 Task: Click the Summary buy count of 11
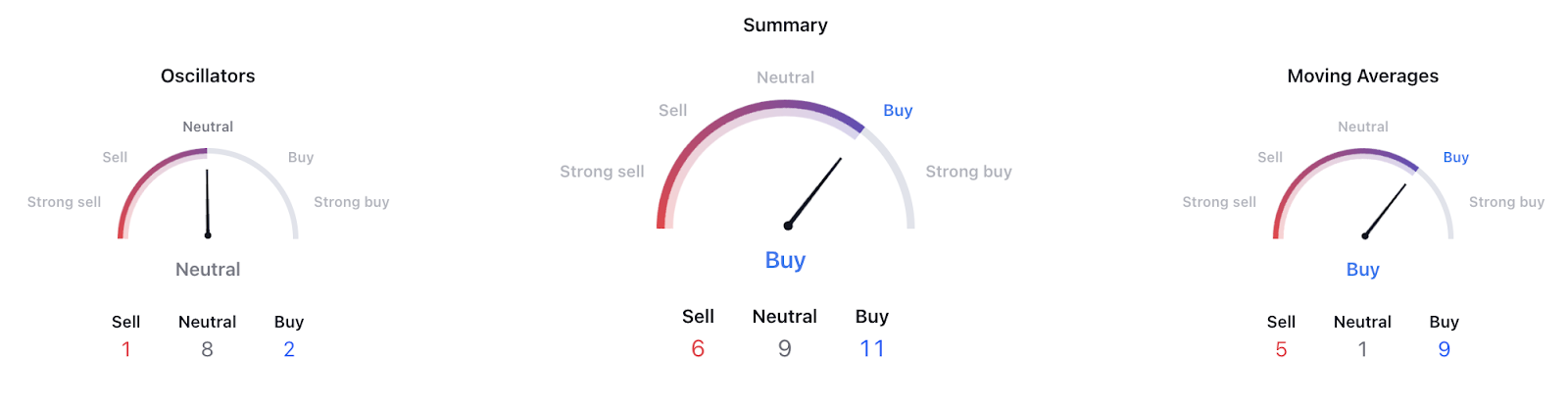(872, 349)
